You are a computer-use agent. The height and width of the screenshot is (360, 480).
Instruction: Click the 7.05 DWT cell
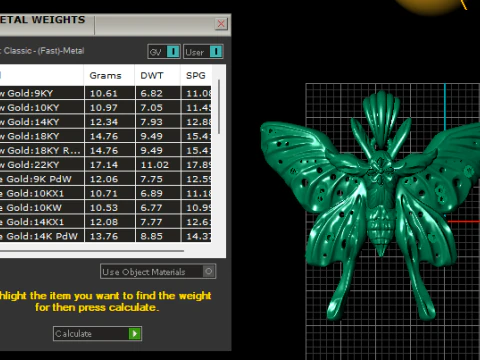[x=158, y=107]
